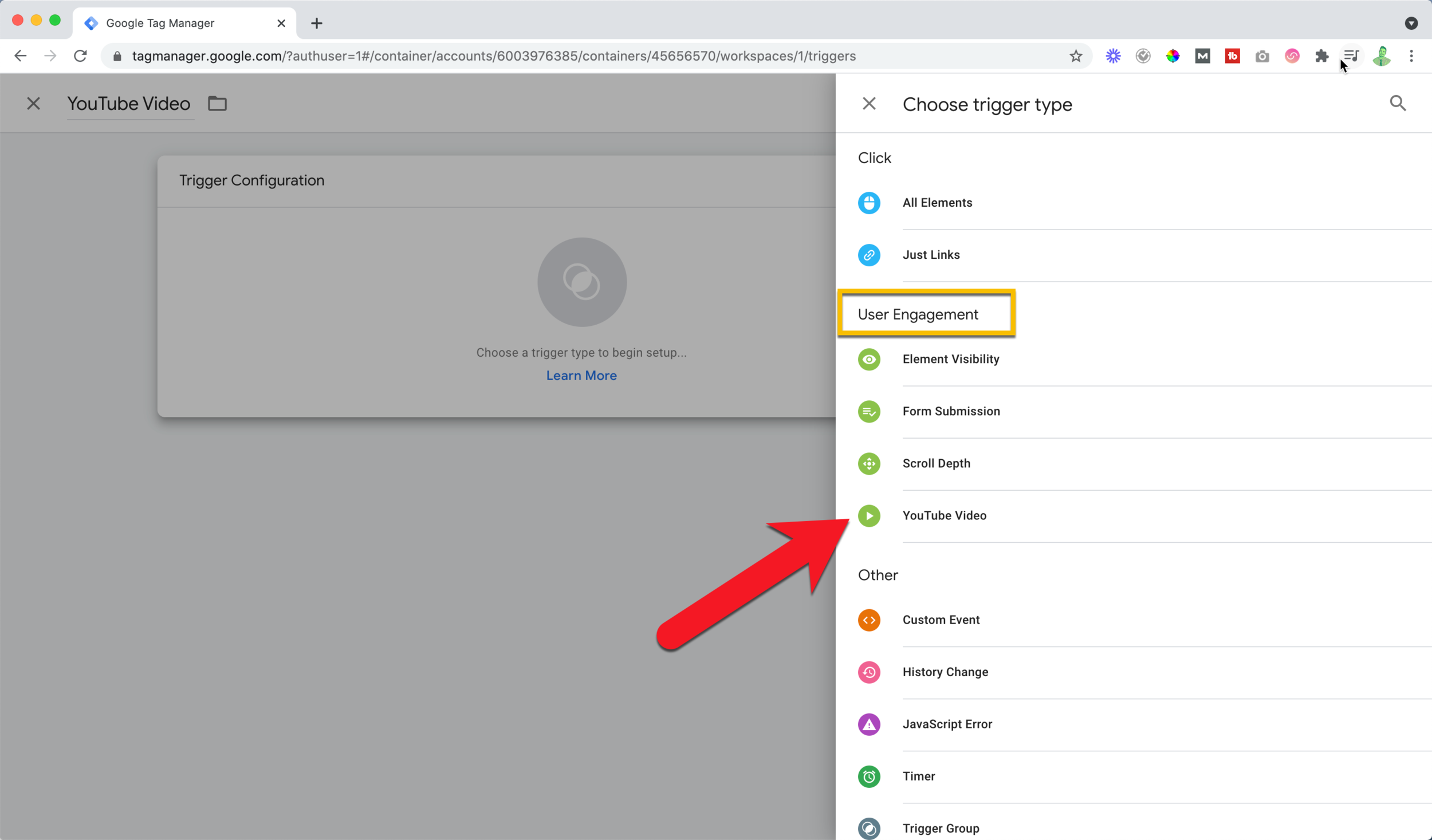Click the camera screenshot extension icon
The image size is (1432, 840).
(x=1262, y=56)
